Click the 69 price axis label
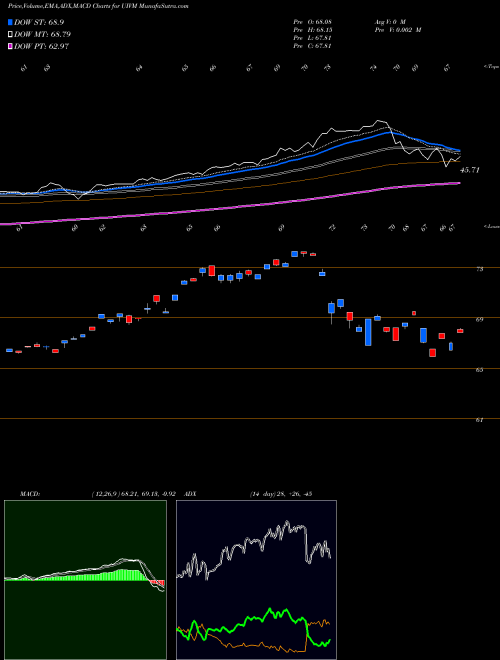The height and width of the screenshot is (660, 500). [479, 319]
